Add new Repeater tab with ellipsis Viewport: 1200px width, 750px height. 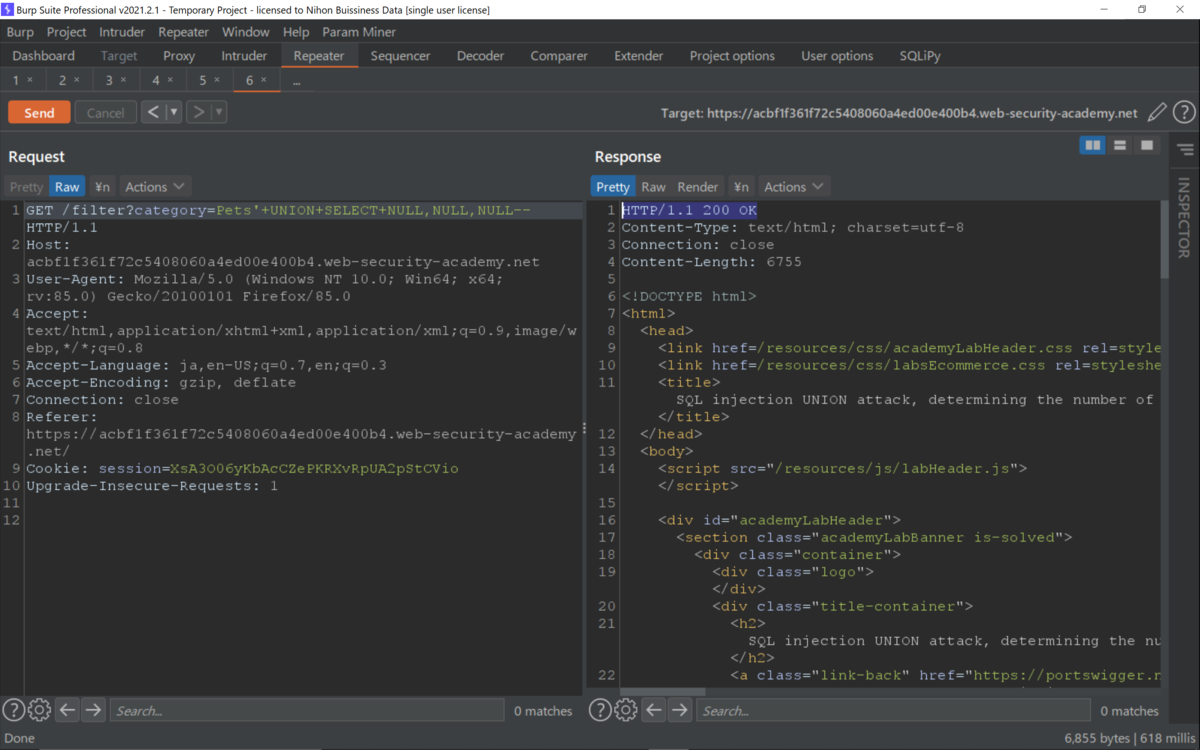pyautogui.click(x=296, y=81)
